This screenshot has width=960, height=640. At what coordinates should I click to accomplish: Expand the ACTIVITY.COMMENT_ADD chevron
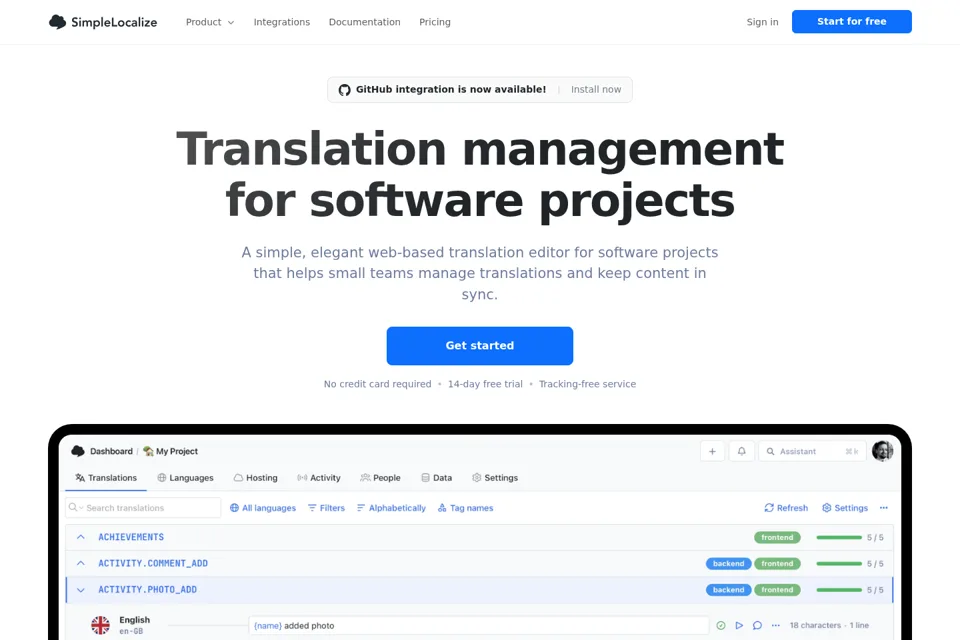click(x=81, y=563)
